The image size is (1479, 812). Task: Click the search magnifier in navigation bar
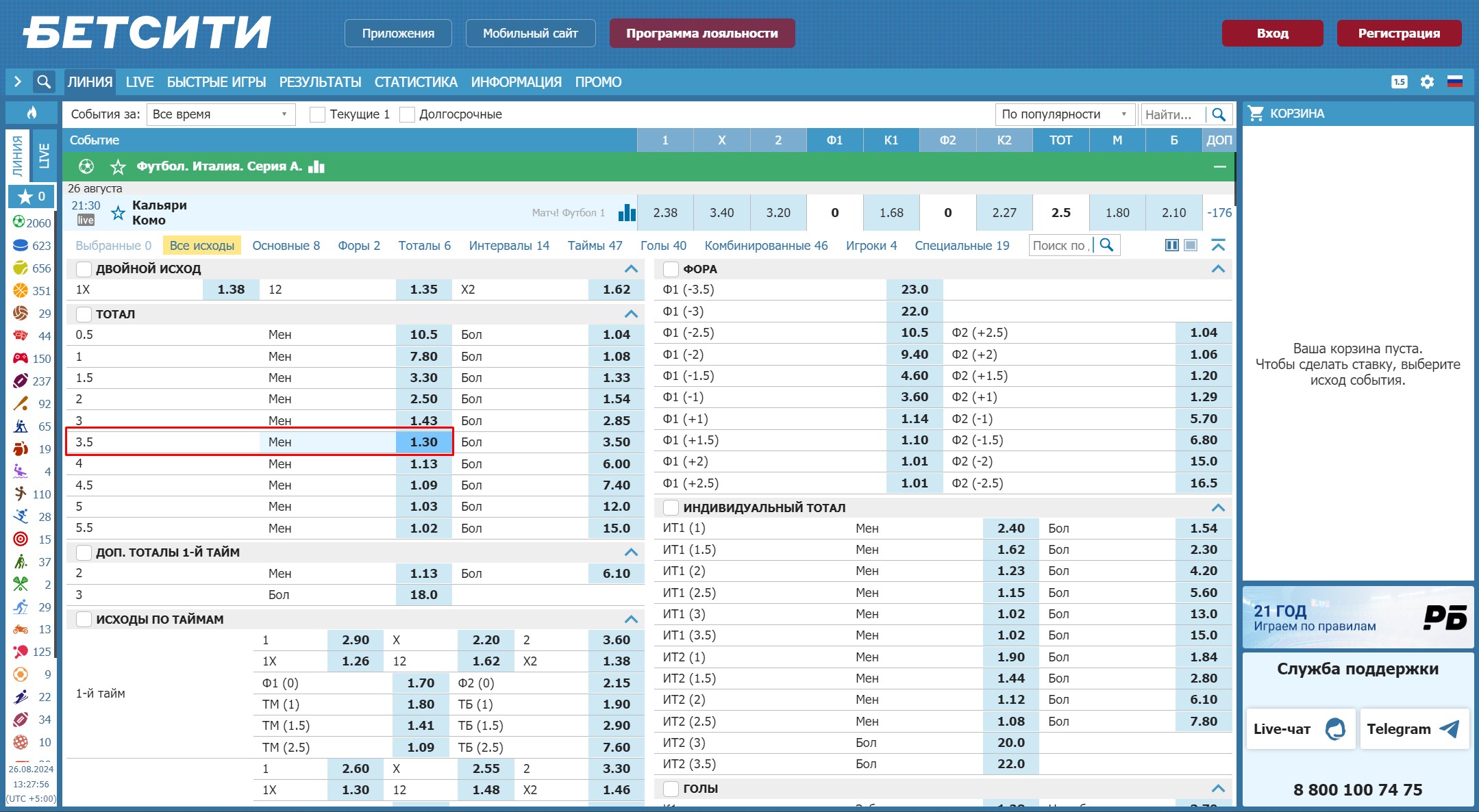pos(44,82)
